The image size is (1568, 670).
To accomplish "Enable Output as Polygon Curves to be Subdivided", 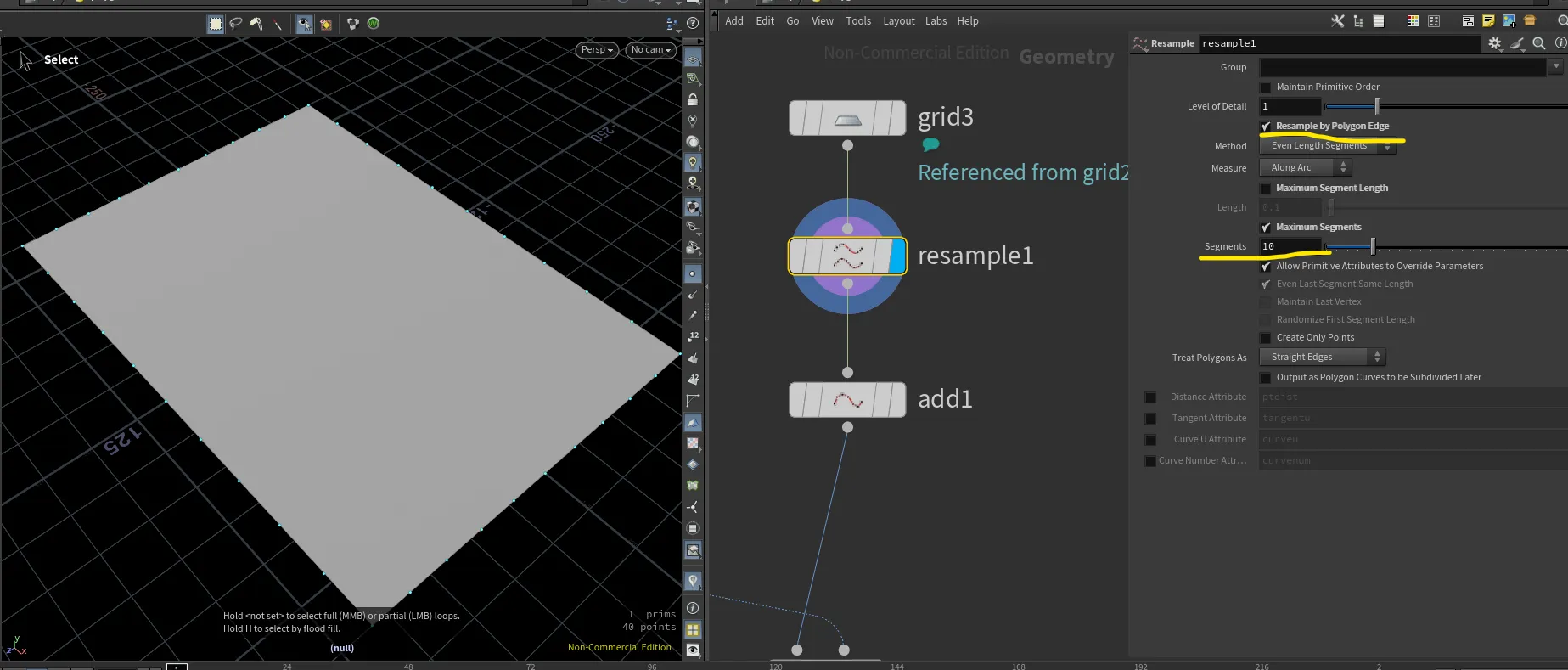I will 1266,378.
